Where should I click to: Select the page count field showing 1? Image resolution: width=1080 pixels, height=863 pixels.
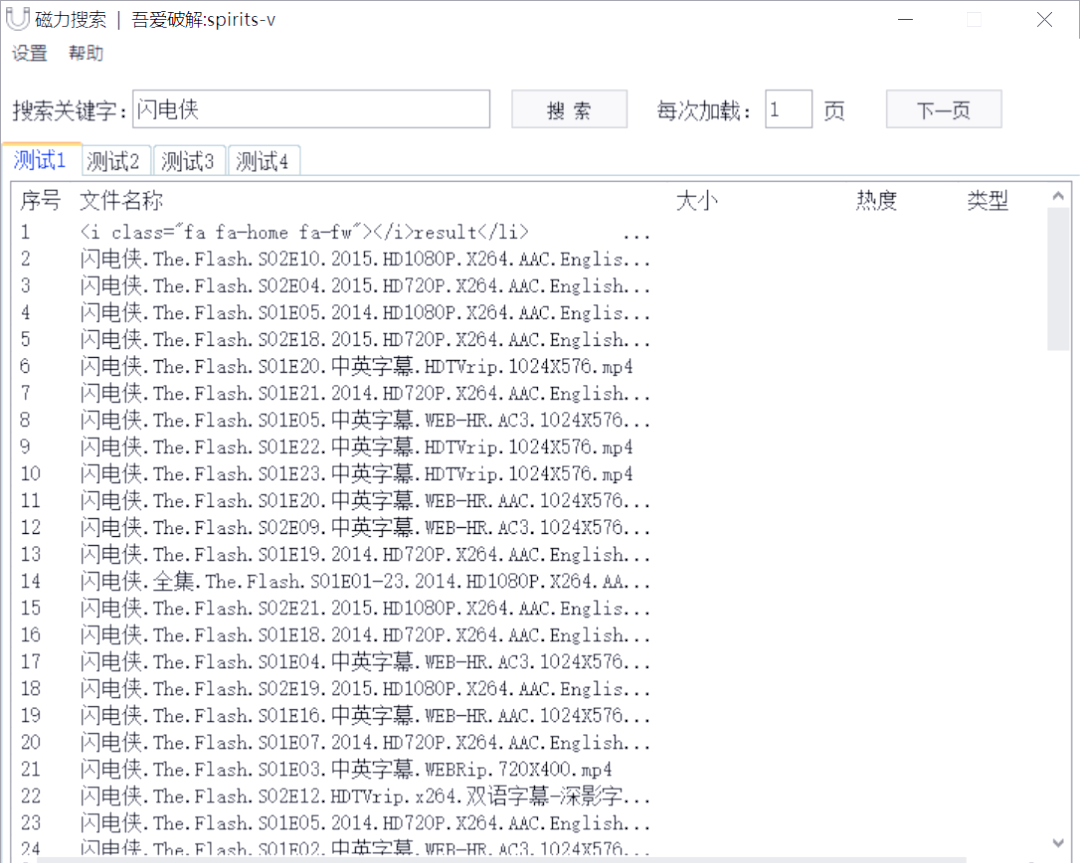click(788, 109)
